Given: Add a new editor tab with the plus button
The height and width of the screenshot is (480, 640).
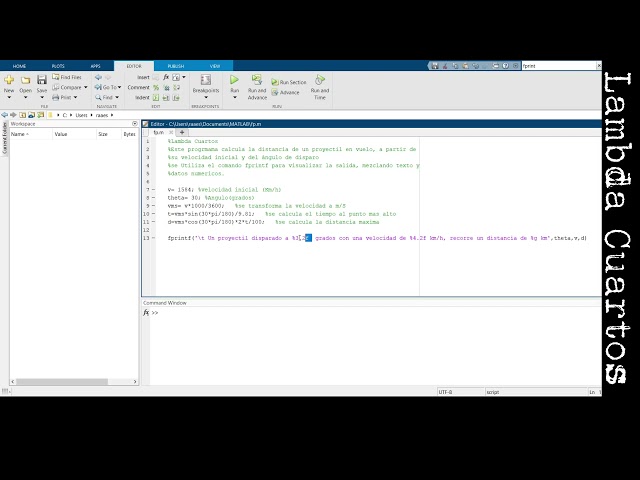Looking at the screenshot, I should pos(182,132).
